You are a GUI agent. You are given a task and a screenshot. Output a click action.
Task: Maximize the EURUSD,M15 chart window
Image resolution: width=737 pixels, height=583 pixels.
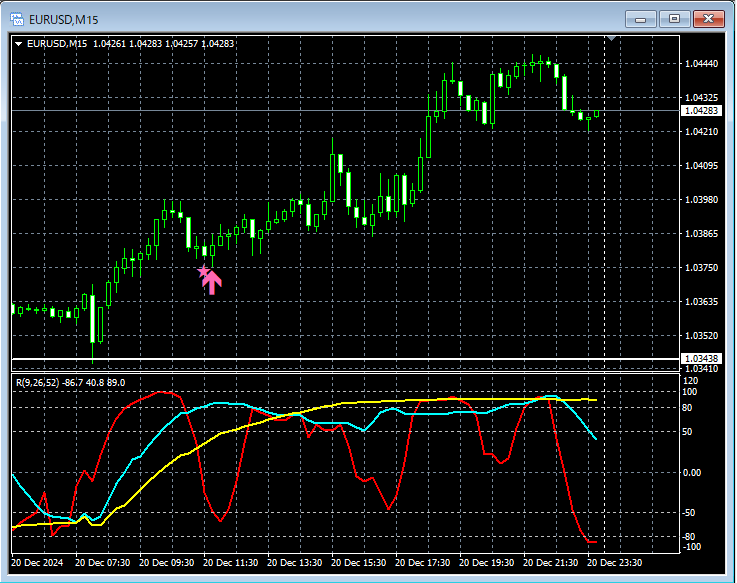(x=674, y=19)
